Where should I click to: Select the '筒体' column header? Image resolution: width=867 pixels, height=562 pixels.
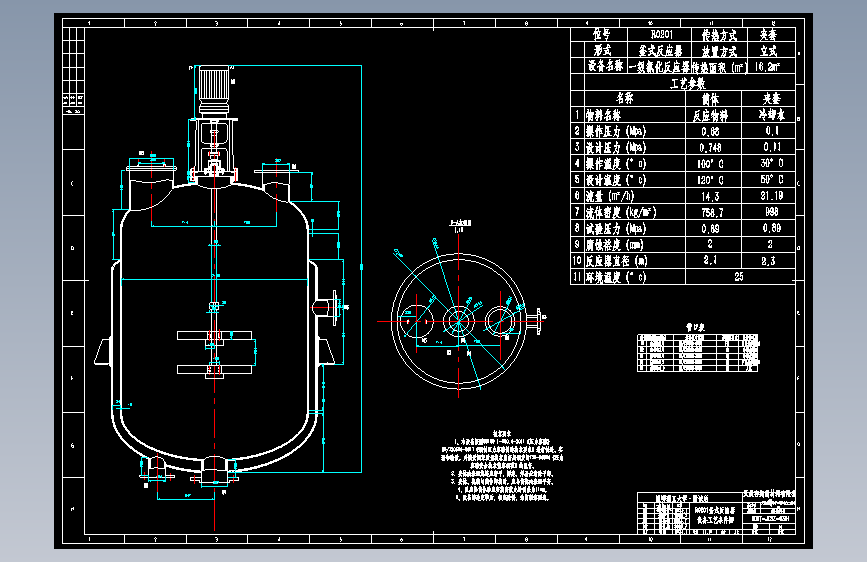[710, 99]
